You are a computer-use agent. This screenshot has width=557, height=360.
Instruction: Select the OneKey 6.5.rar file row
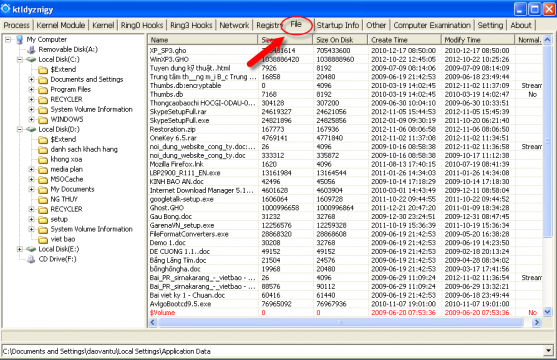(x=345, y=138)
